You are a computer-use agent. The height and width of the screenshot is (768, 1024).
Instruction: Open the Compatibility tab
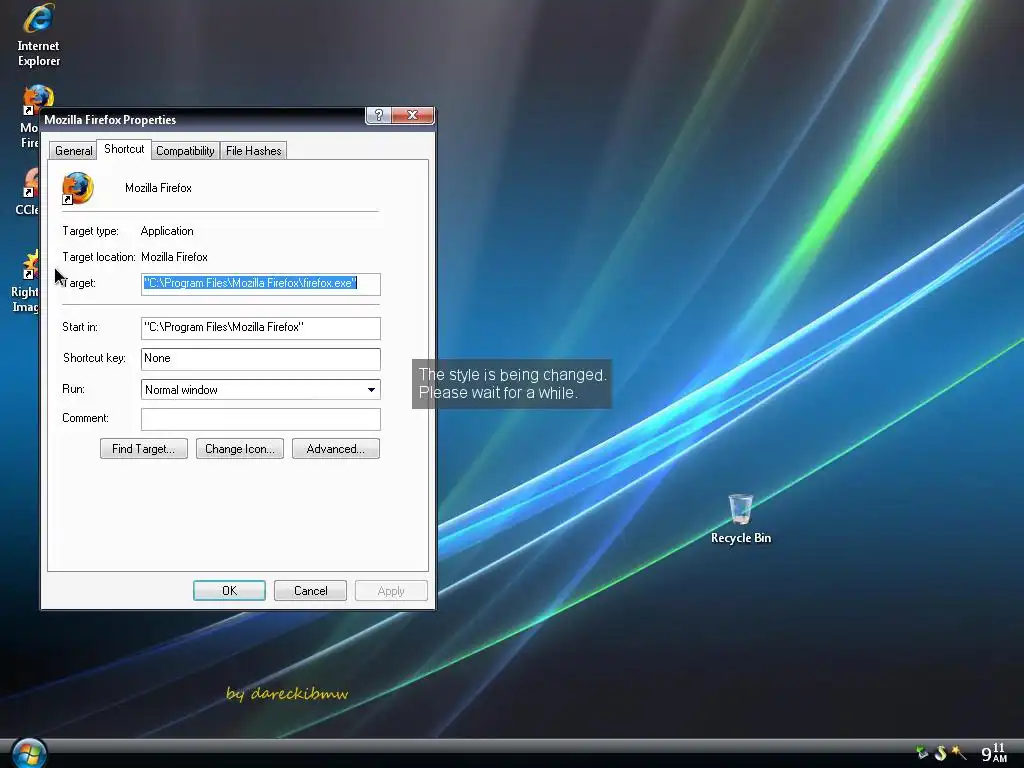[x=185, y=151]
